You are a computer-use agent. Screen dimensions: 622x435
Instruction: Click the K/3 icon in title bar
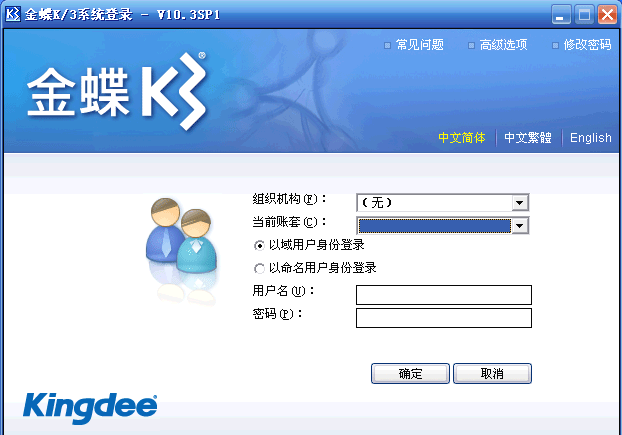coord(13,15)
